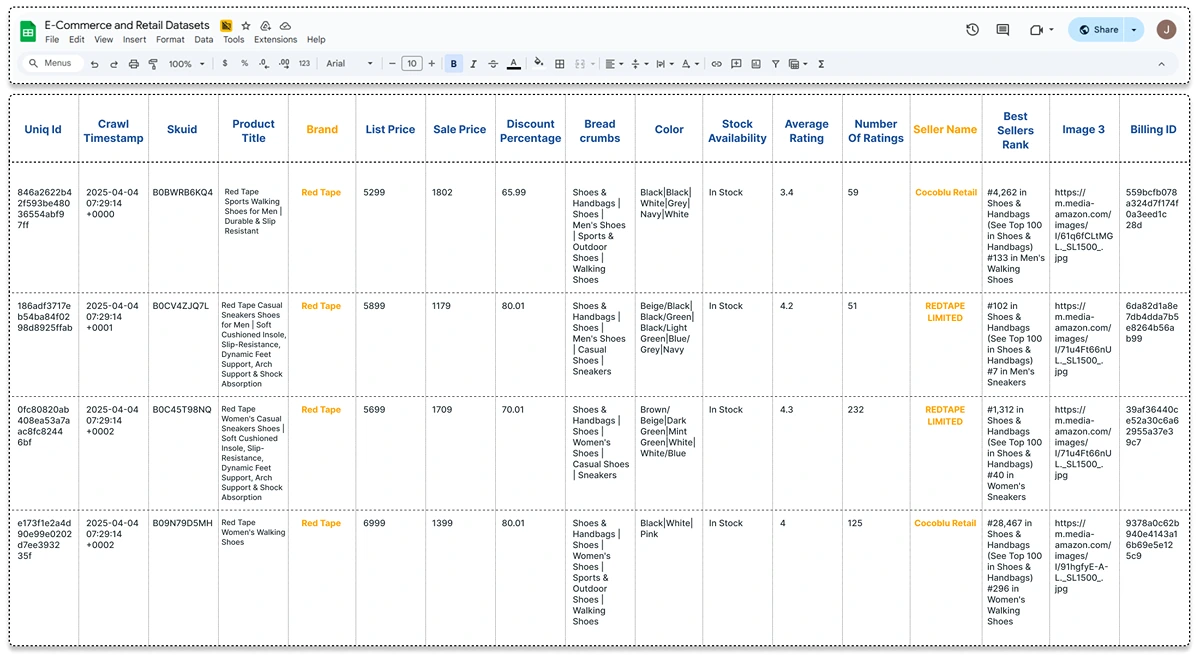Select the Seller Name column header
This screenshot has width=1200, height=655.
click(945, 129)
